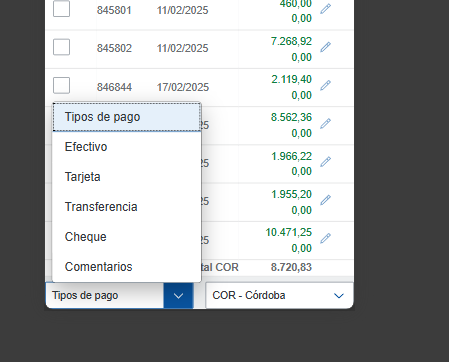Choose the Comentarios option
The height and width of the screenshot is (362, 449).
pyautogui.click(x=127, y=267)
